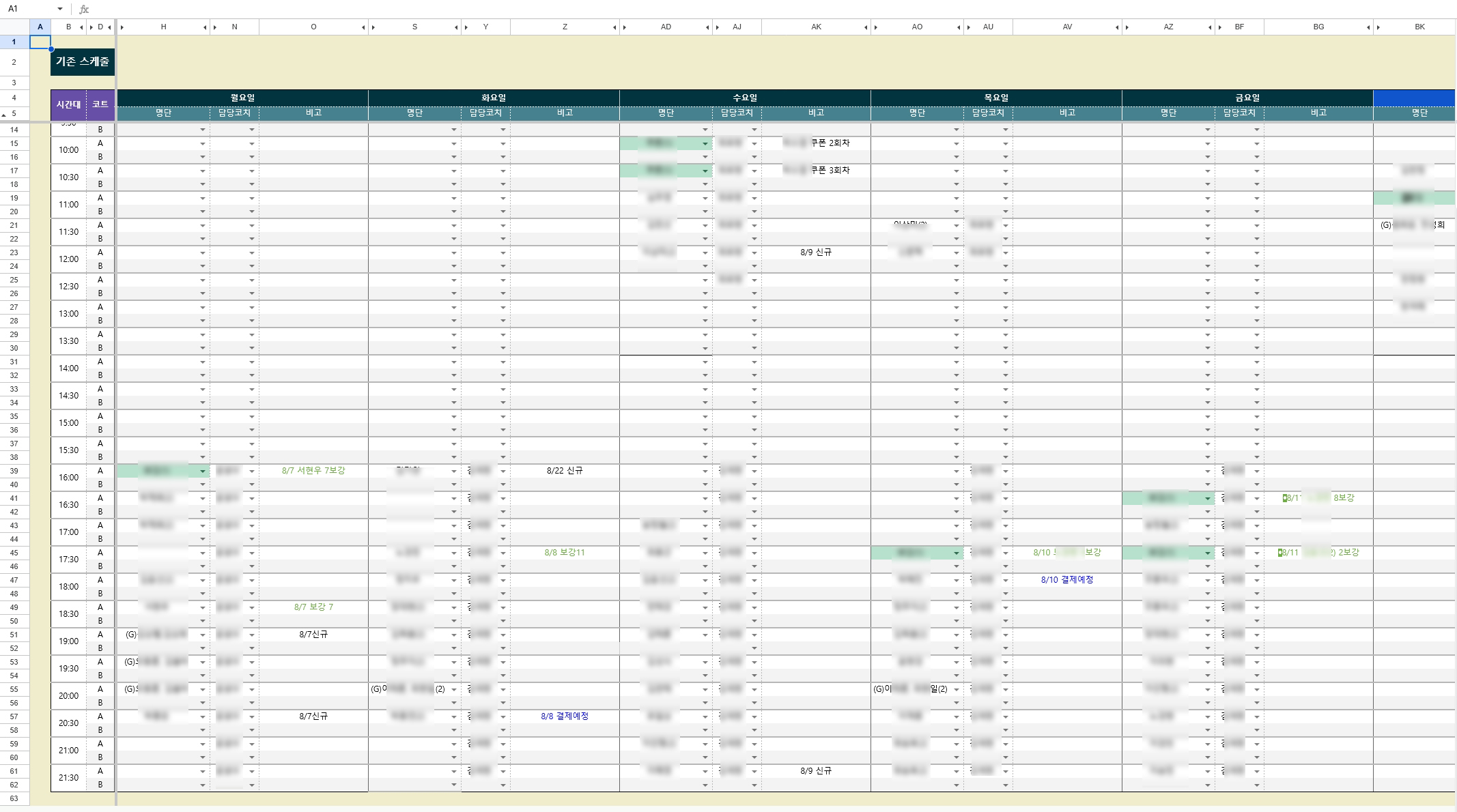Image resolution: width=1457 pixels, height=812 pixels.
Task: Click the unhide arrow left of column AJ
Action: 718,27
